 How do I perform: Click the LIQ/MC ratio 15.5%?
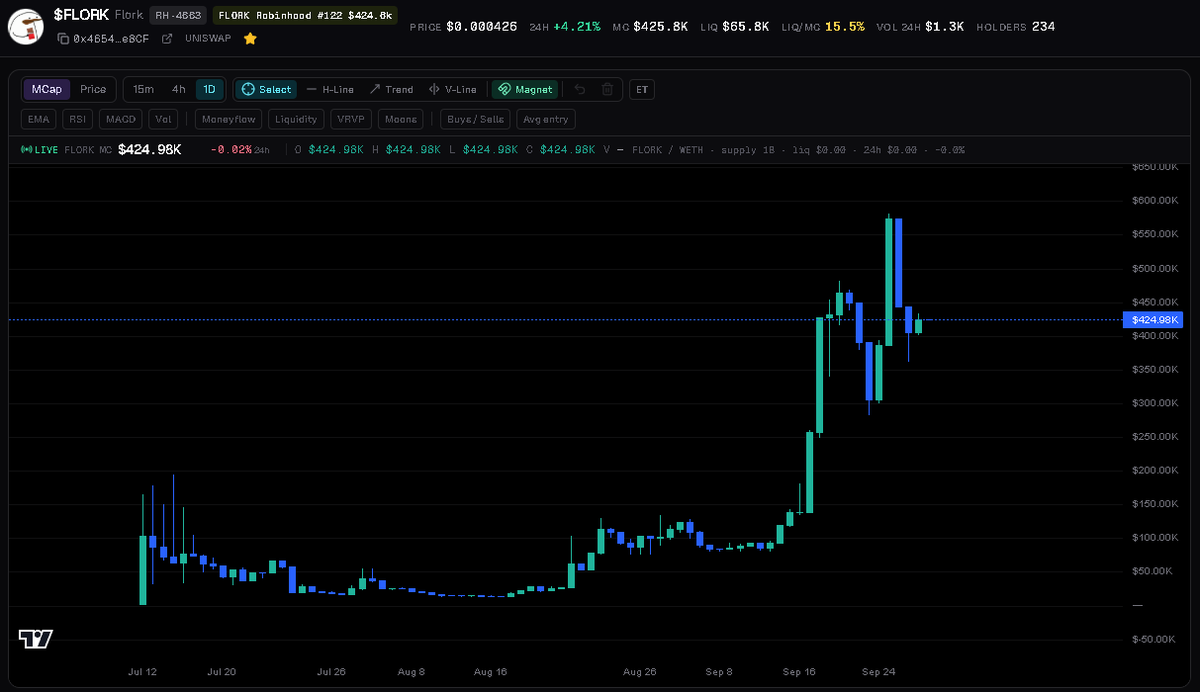(x=845, y=26)
